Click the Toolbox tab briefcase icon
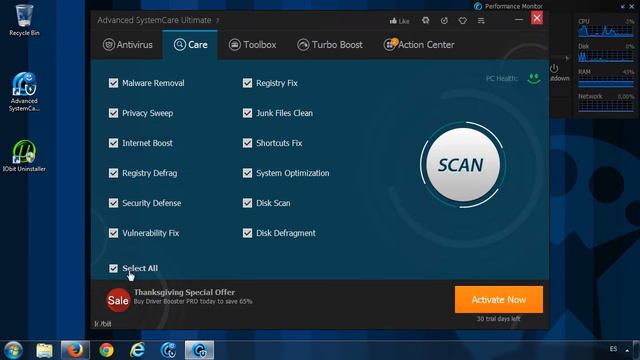This screenshot has height=360, width=640. point(235,44)
